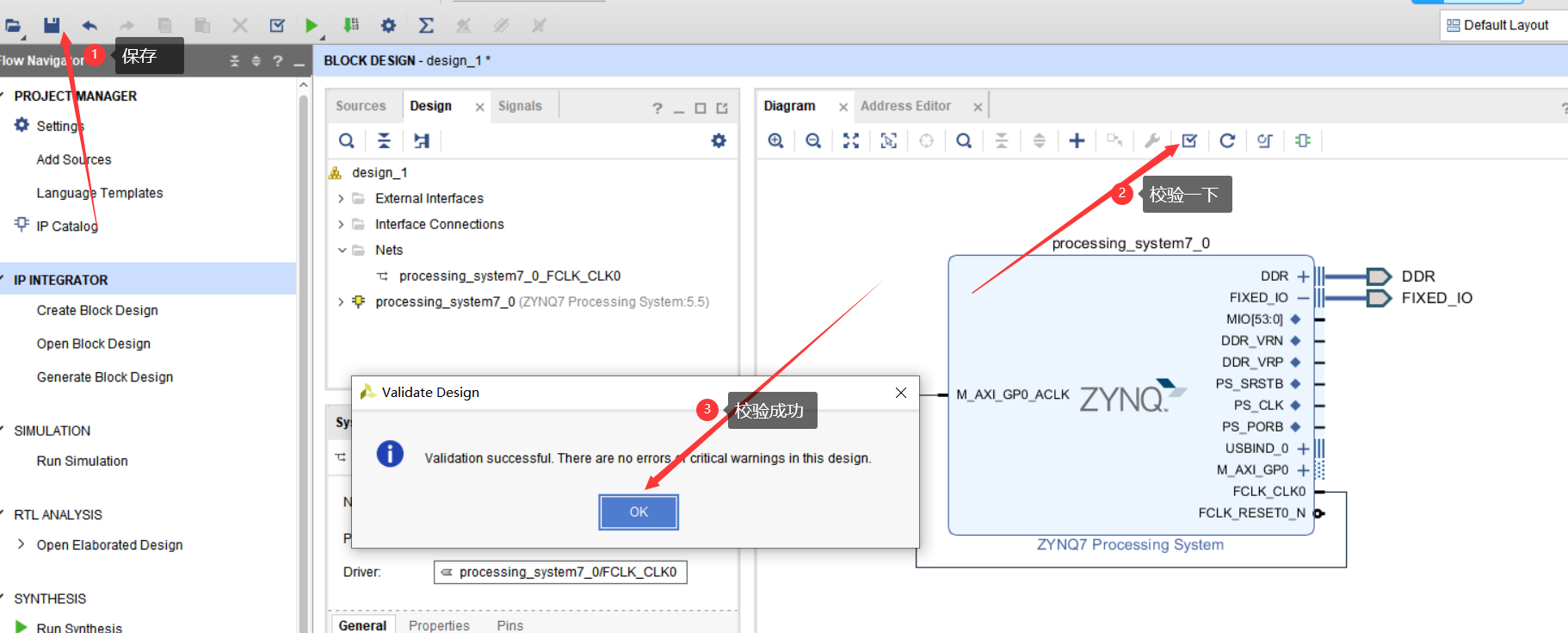Image resolution: width=1568 pixels, height=633 pixels.
Task: Select the ZYNQ7 Processing System block
Action: click(x=1131, y=396)
